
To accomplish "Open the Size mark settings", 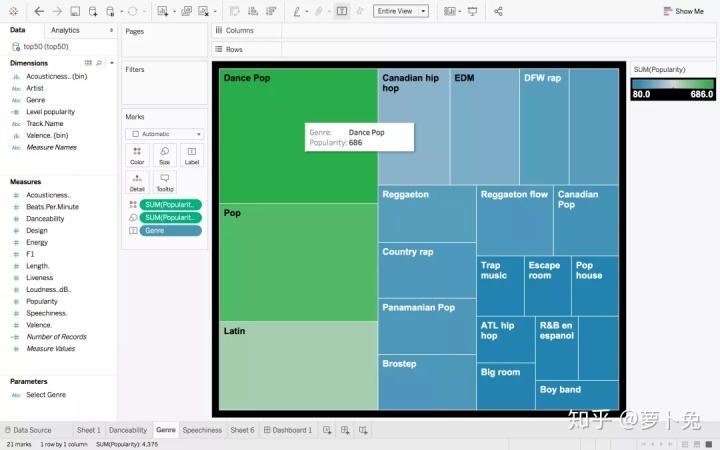I will click(164, 155).
